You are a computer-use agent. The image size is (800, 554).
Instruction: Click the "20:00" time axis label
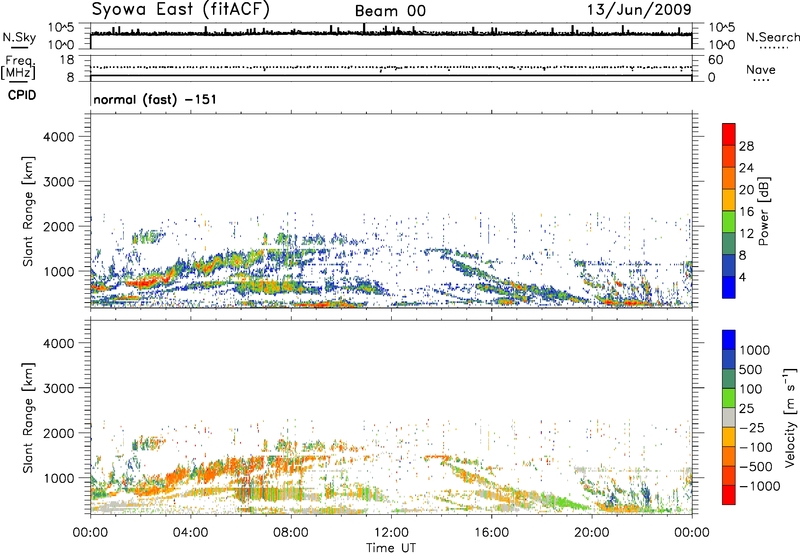(592, 533)
